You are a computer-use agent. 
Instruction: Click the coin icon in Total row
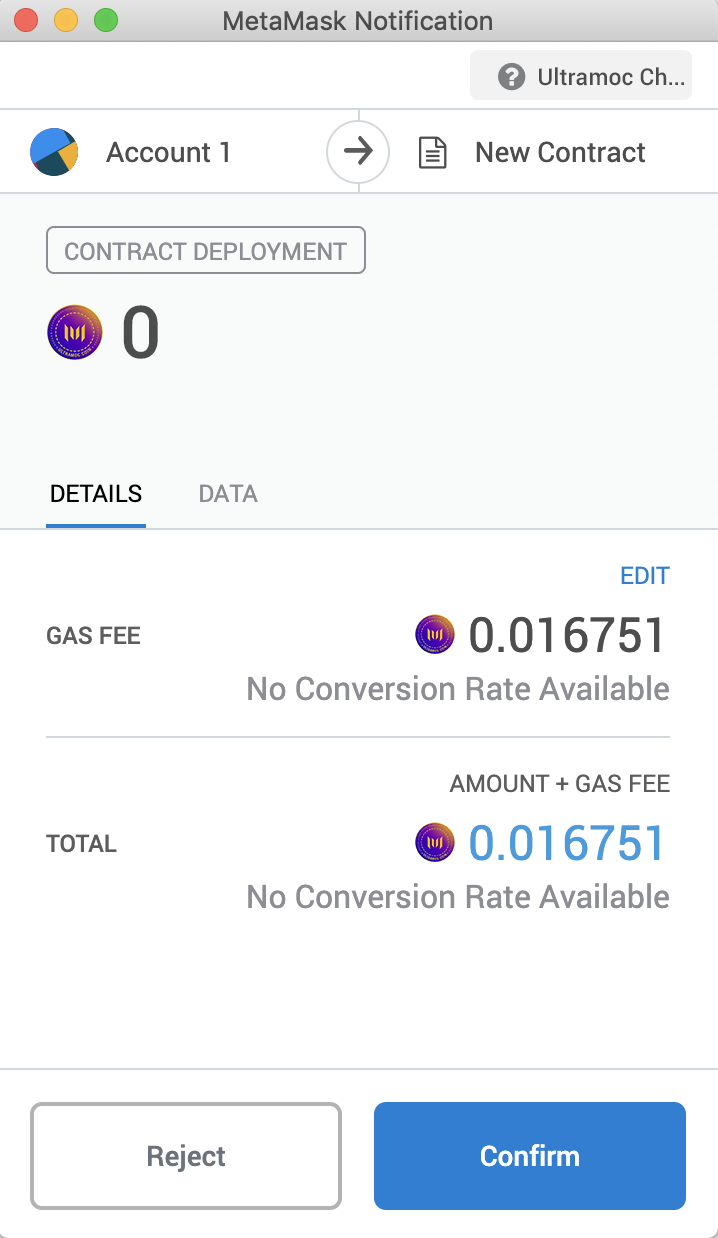pyautogui.click(x=435, y=843)
